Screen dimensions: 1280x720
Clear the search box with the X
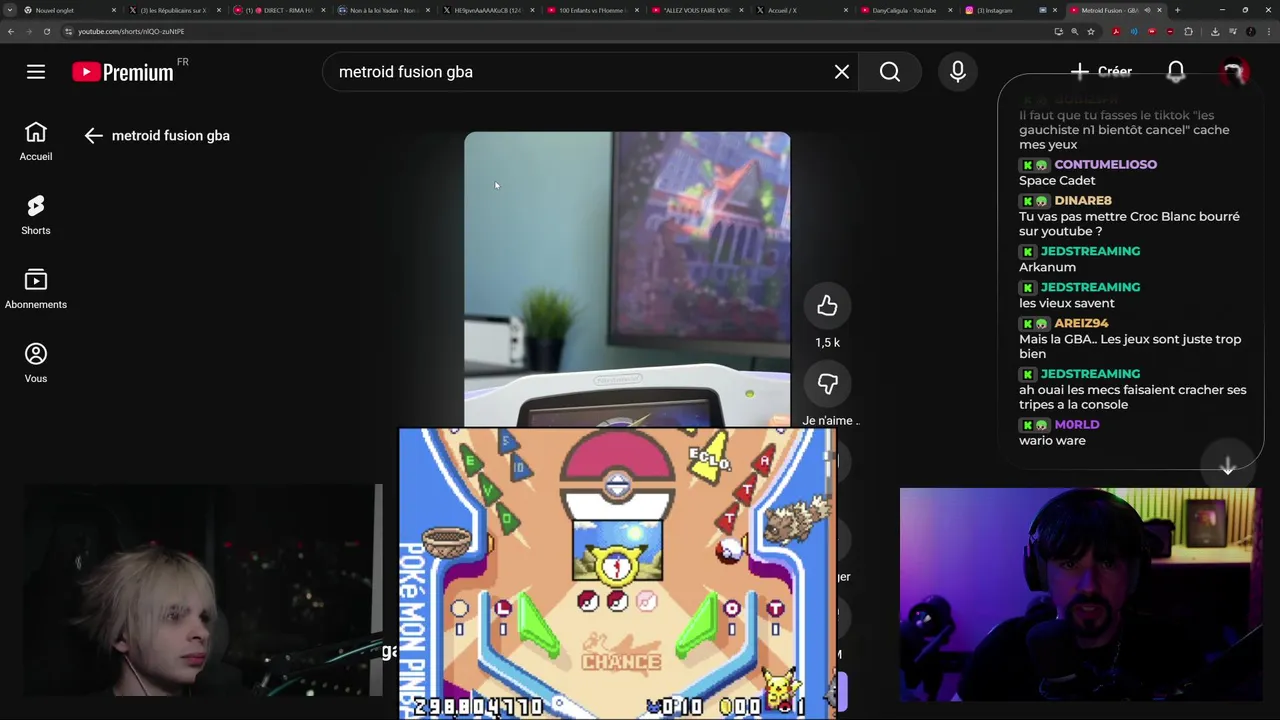point(842,72)
